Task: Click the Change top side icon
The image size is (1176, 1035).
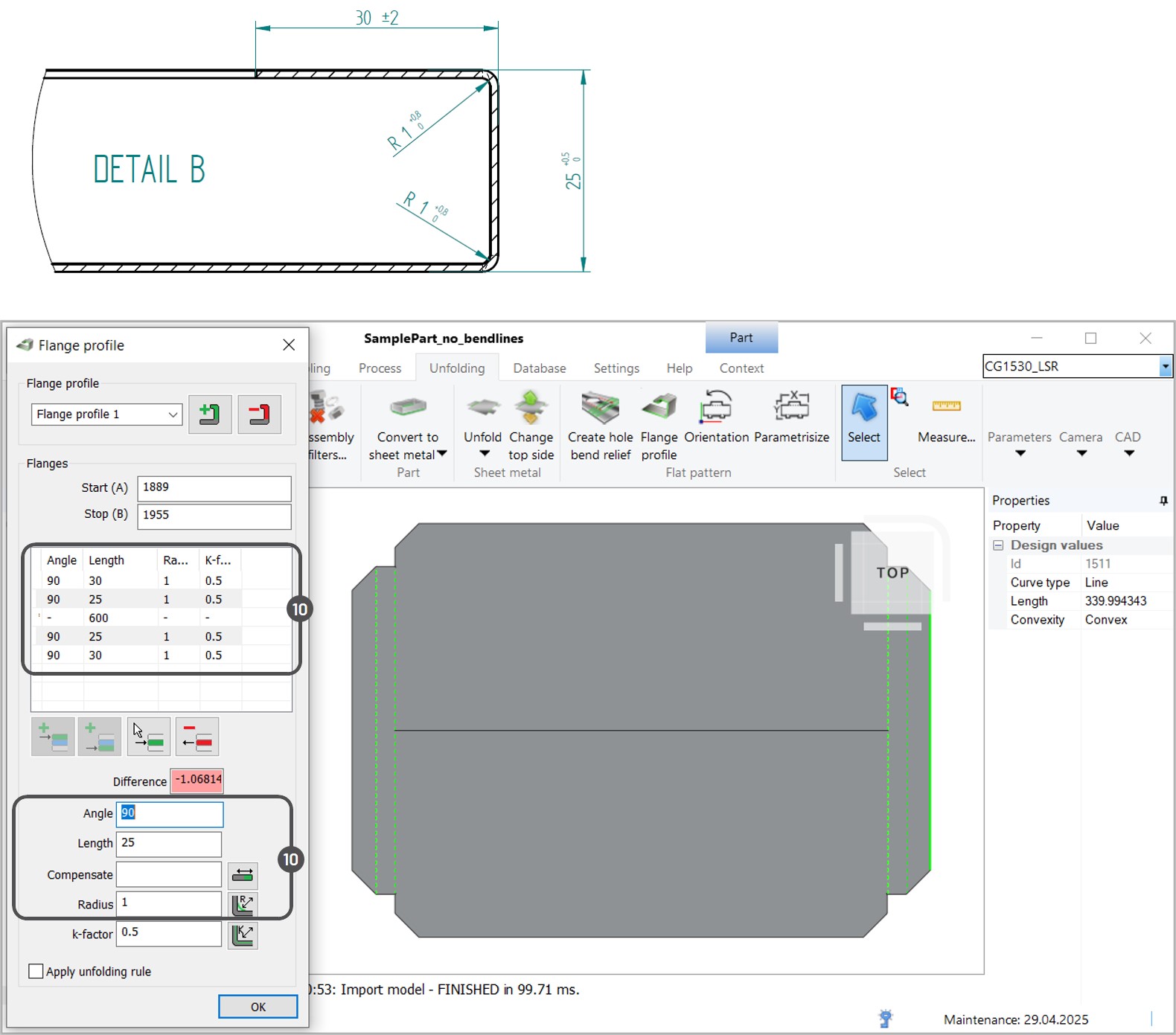Action: [531, 408]
